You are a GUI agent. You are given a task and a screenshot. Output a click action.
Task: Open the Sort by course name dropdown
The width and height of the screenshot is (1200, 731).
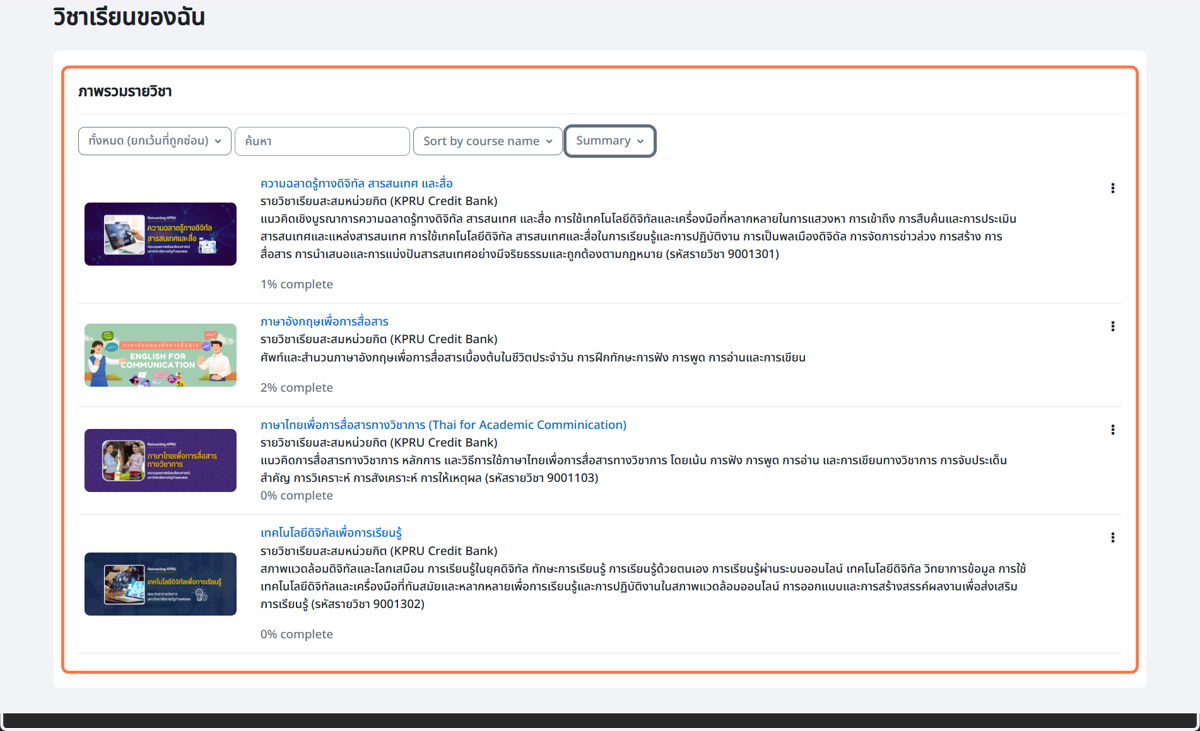coord(488,141)
